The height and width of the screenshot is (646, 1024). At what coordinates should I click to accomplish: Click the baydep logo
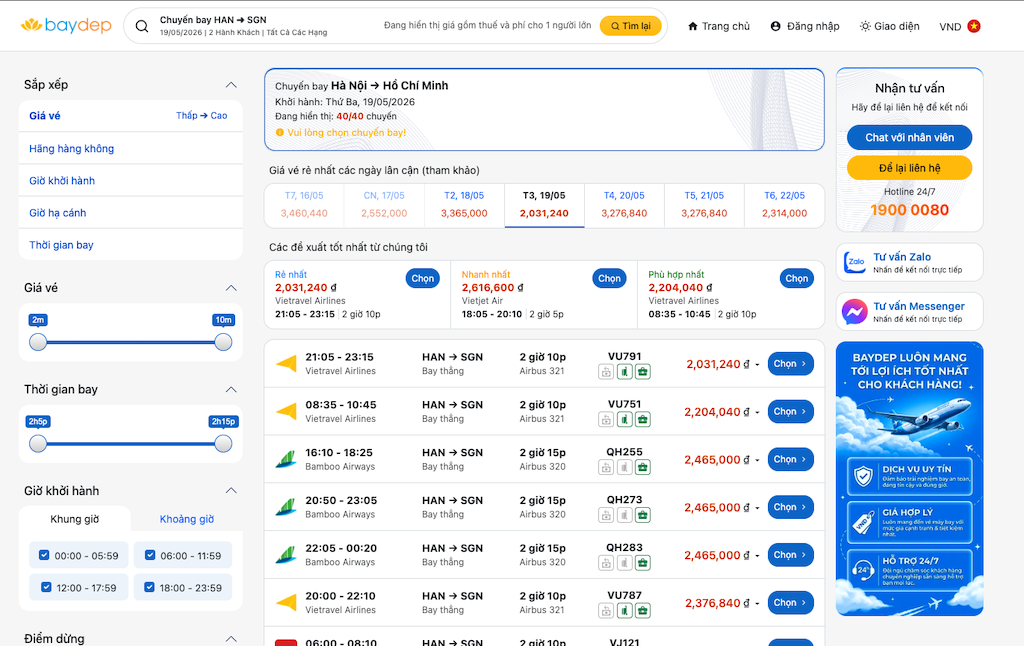pos(66,25)
